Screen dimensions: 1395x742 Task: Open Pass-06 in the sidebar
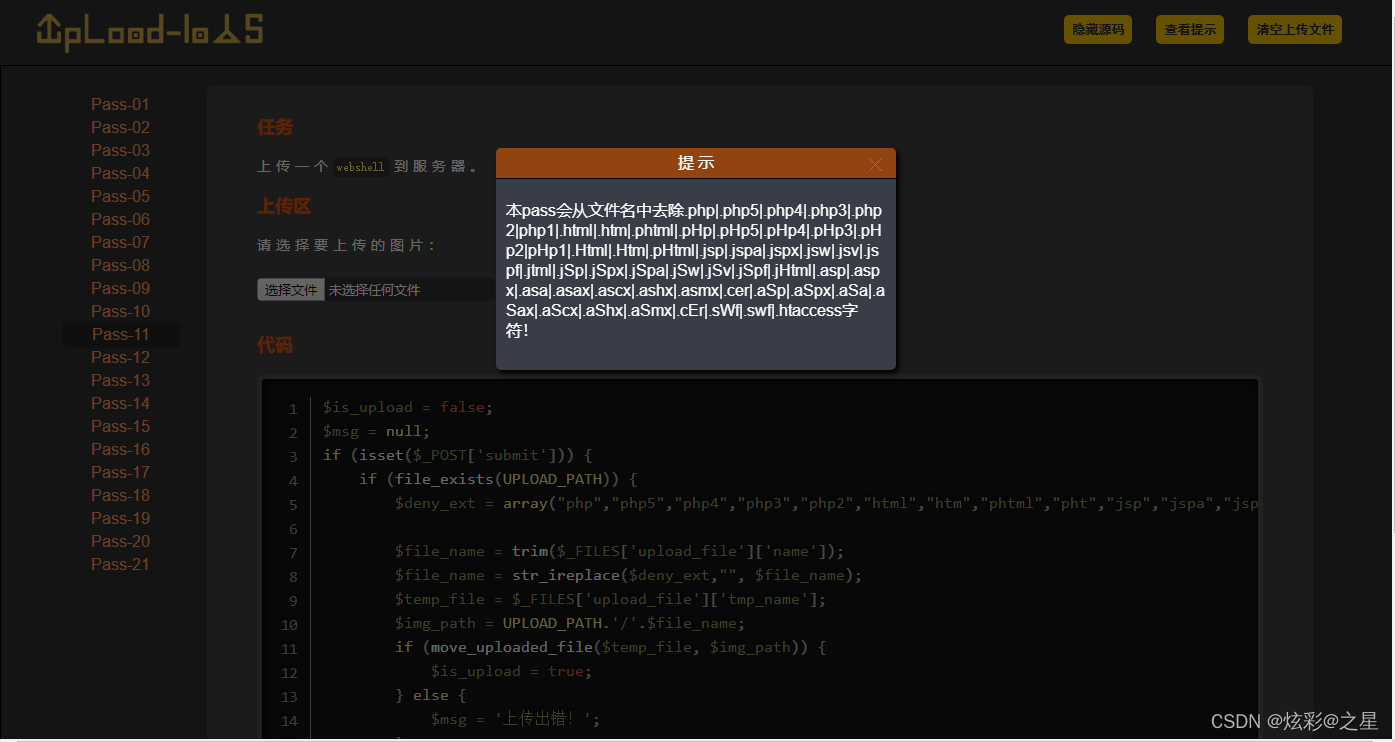[x=120, y=219]
